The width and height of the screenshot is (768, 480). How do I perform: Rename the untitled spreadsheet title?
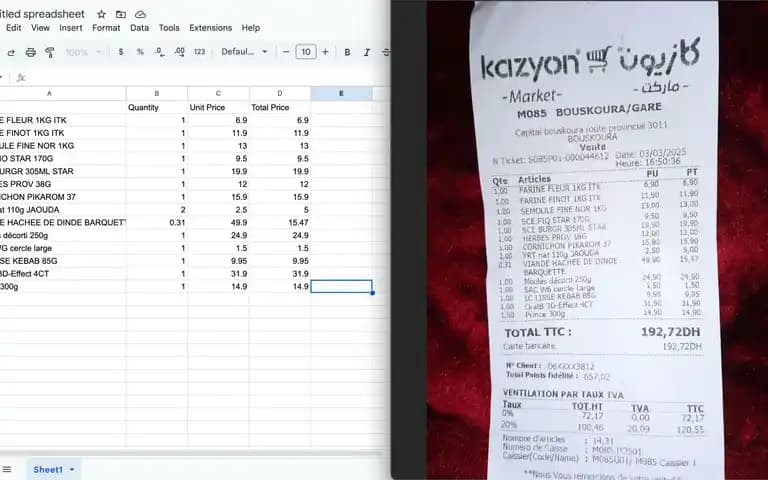pyautogui.click(x=43, y=14)
